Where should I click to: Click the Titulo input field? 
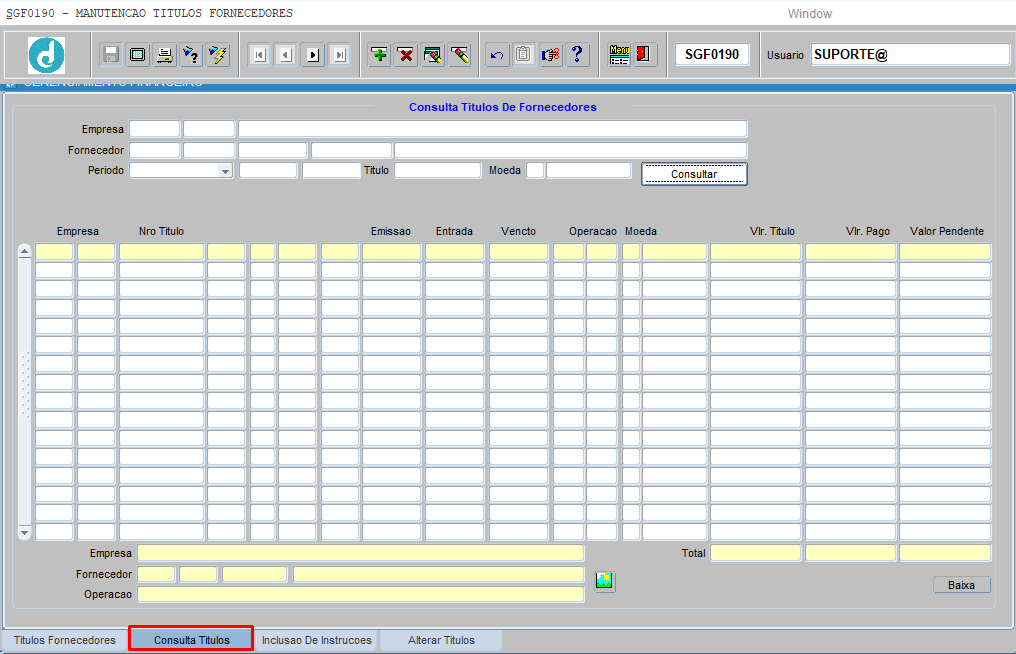438,170
